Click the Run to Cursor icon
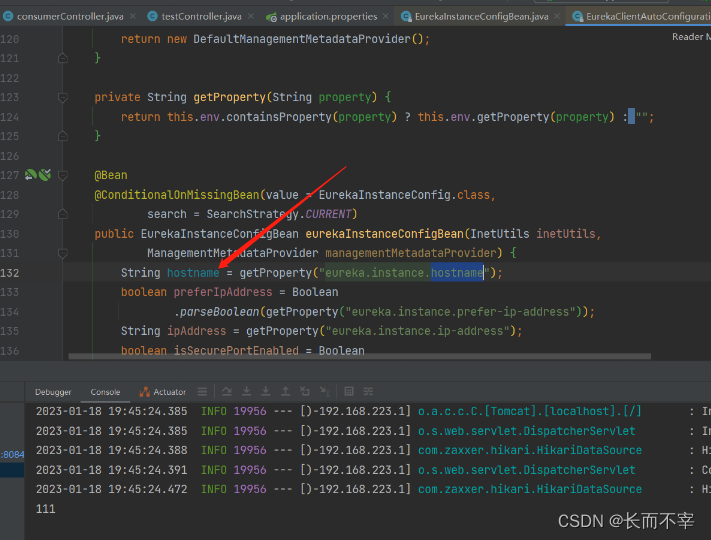This screenshot has height=540, width=711. pyautogui.click(x=324, y=391)
